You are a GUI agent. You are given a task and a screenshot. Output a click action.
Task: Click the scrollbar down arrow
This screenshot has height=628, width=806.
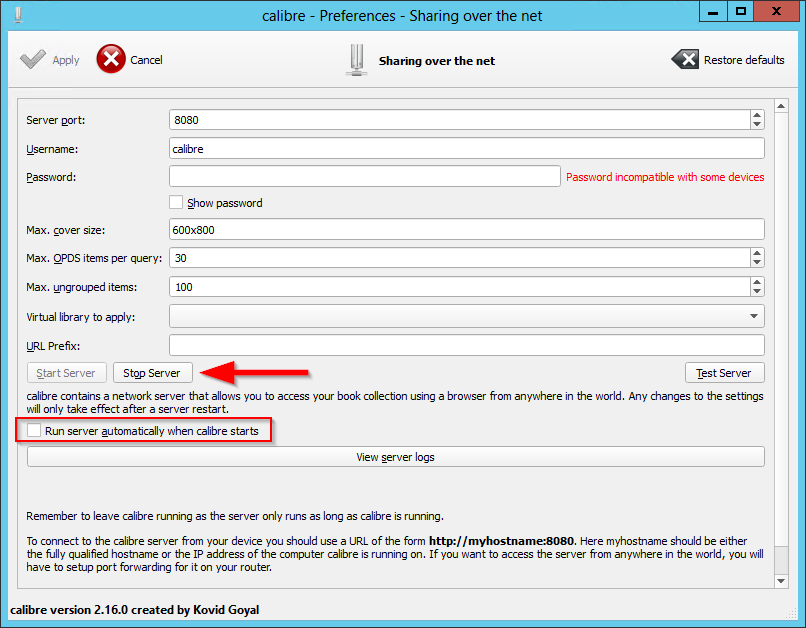pyautogui.click(x=781, y=581)
